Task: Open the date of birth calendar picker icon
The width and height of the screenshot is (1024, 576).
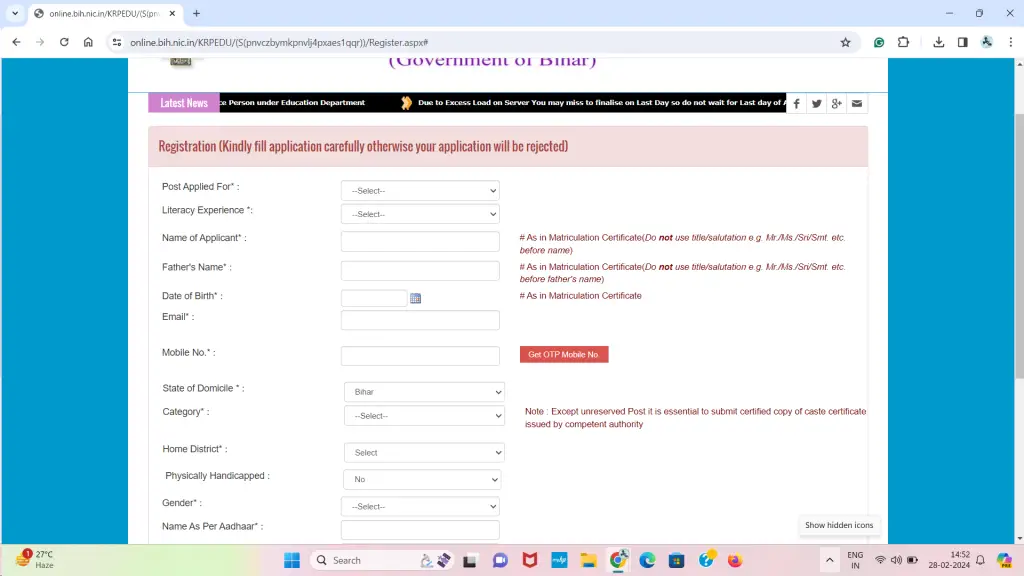Action: coord(415,298)
